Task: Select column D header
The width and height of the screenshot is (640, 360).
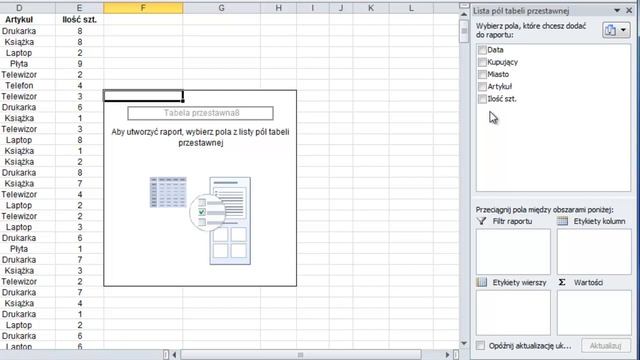Action: (19, 8)
